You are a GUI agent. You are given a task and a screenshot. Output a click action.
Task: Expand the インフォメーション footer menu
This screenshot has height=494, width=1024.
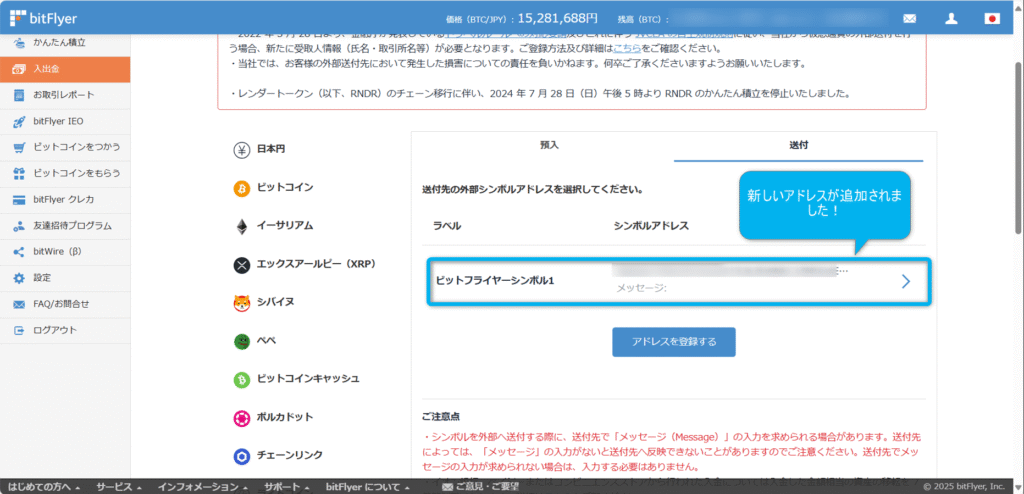(x=202, y=487)
